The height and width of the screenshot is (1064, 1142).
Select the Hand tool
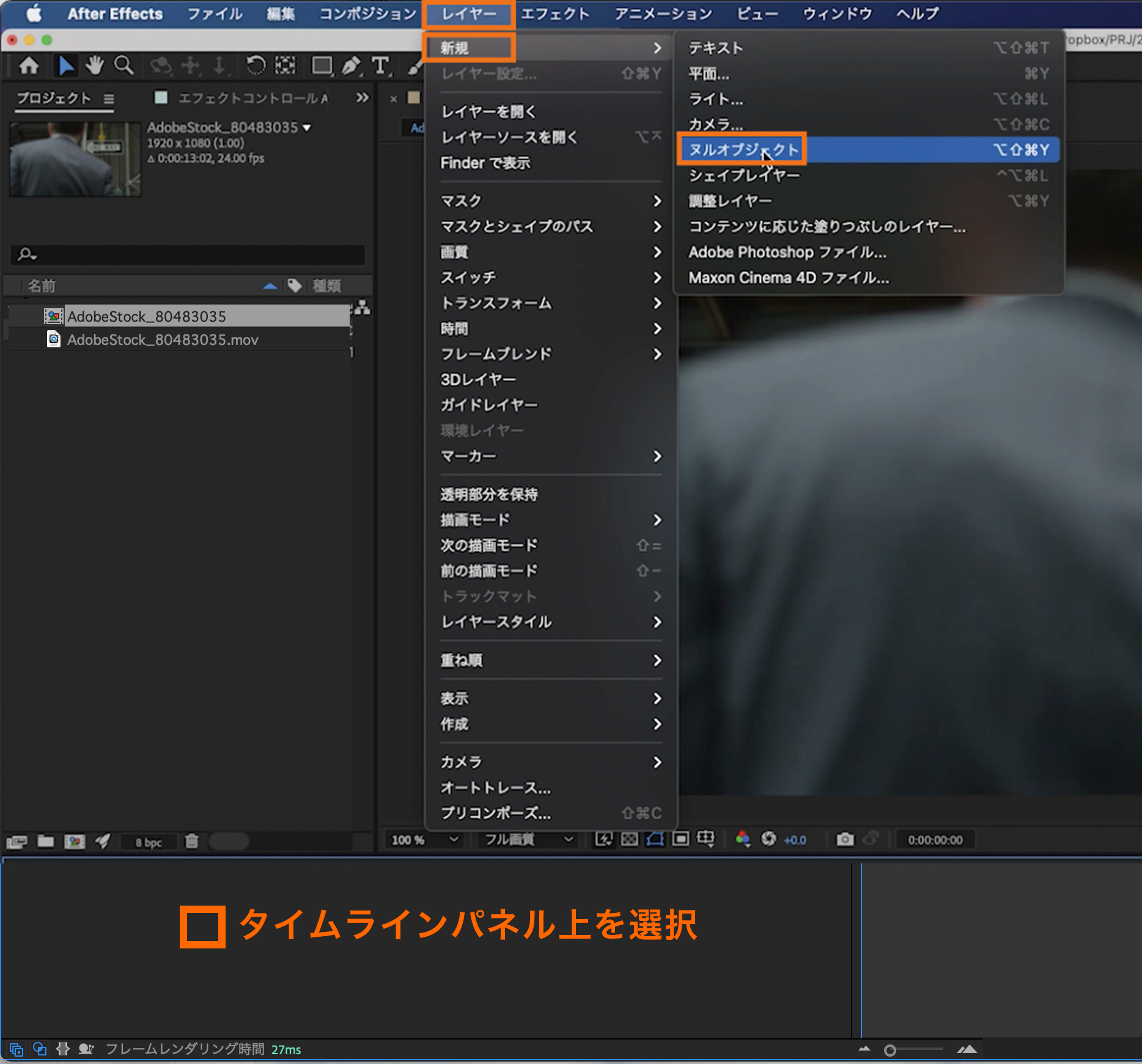pos(95,65)
